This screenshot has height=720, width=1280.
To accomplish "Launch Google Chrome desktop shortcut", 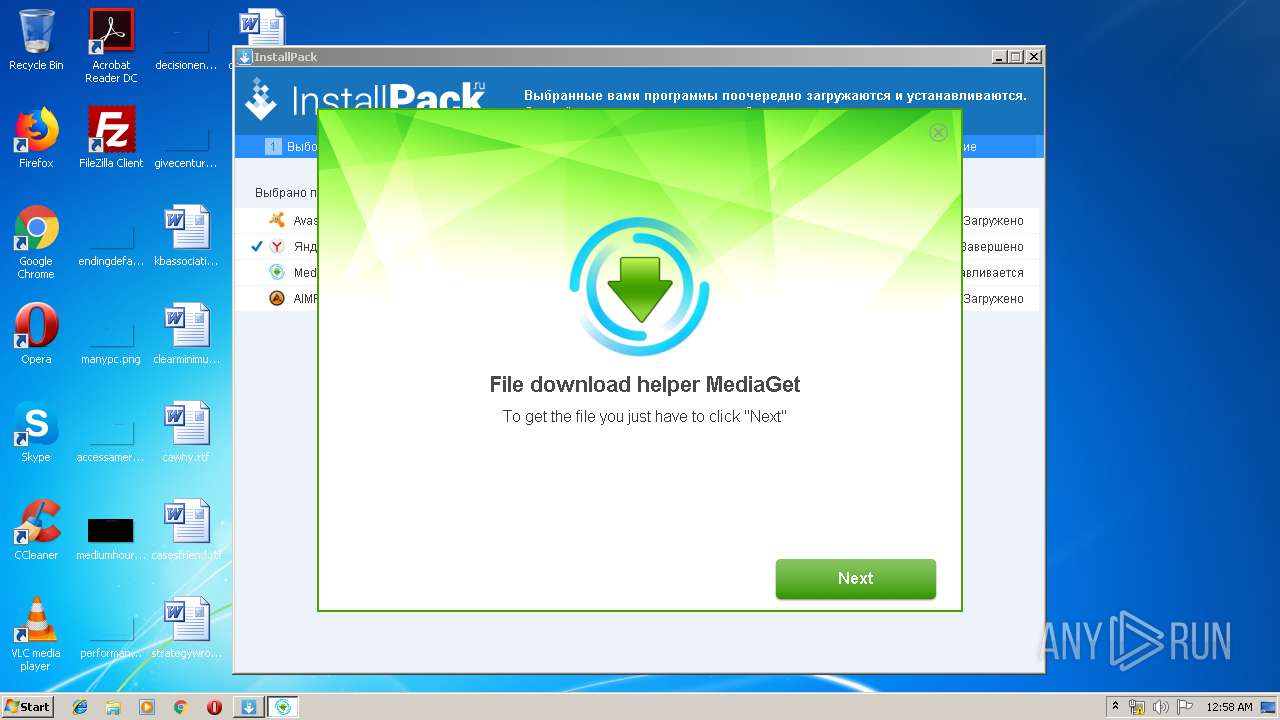I will click(x=36, y=242).
